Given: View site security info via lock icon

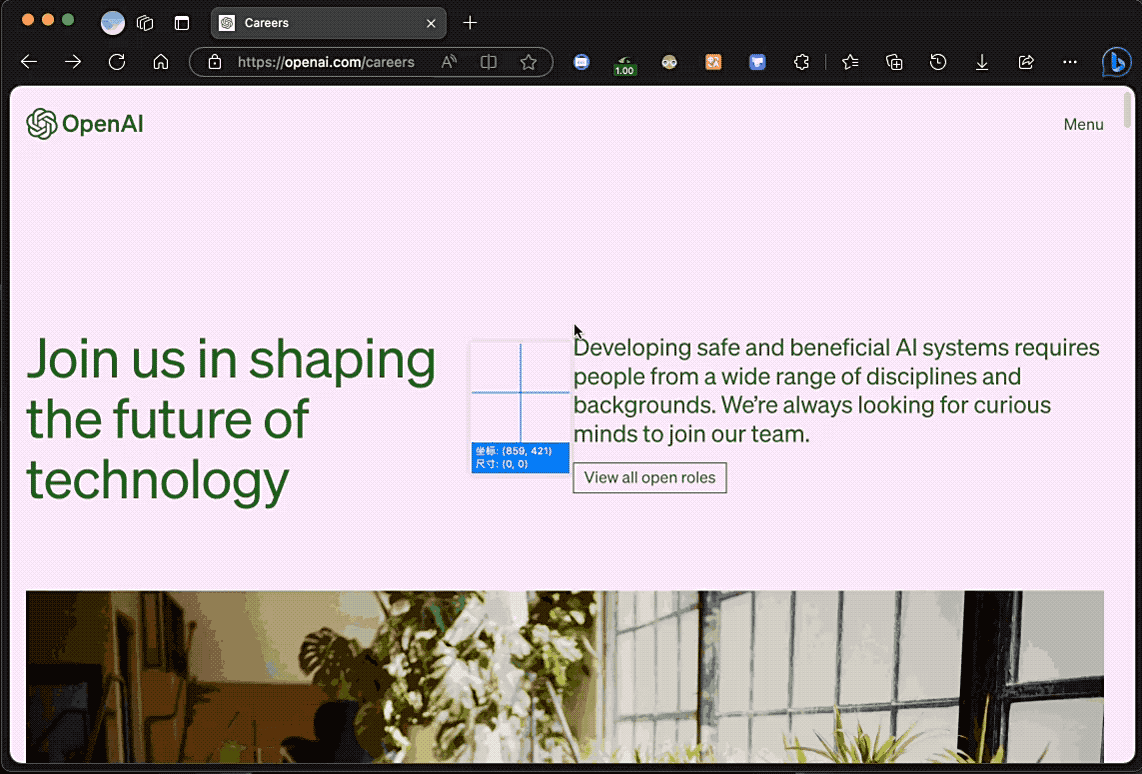Looking at the screenshot, I should point(215,62).
